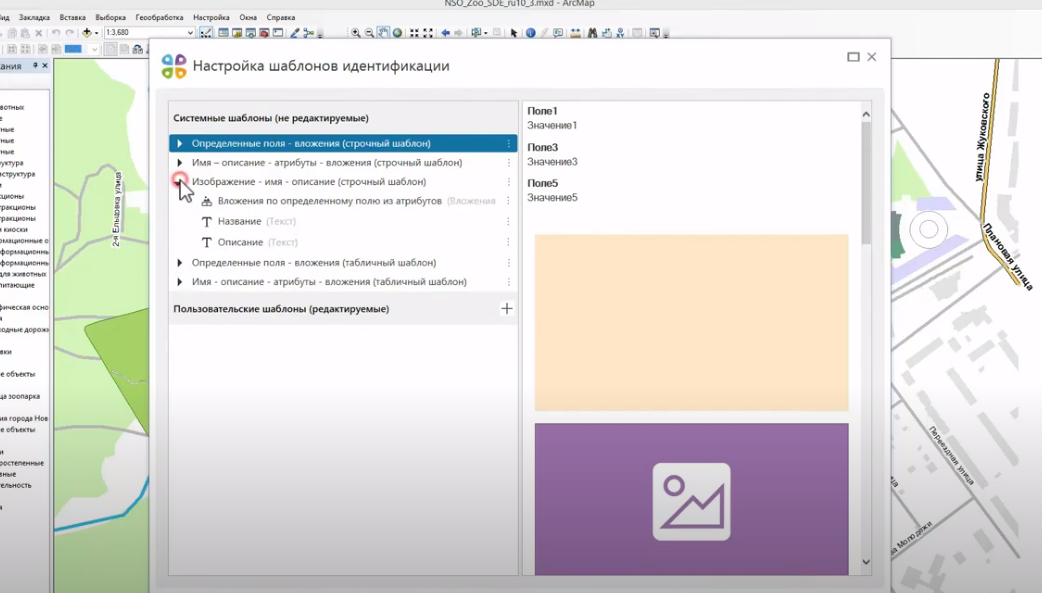Open Select Features tool dropdown arrow
The width and height of the screenshot is (1042, 593).
tap(485, 33)
